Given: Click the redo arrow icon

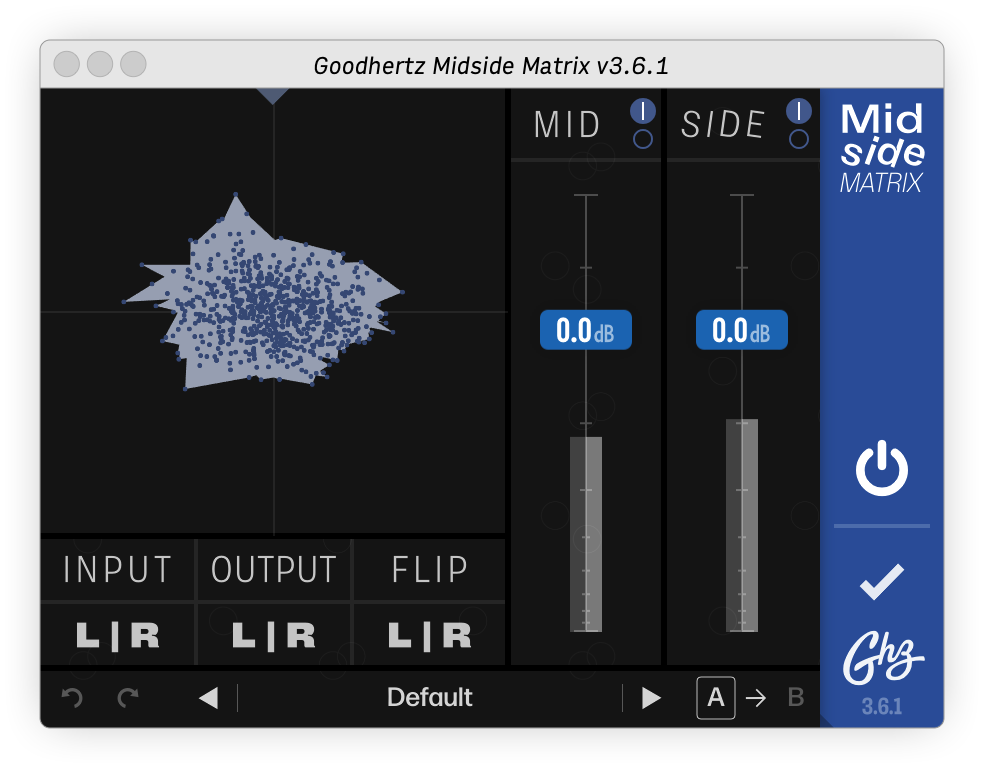Looking at the screenshot, I should [x=129, y=697].
